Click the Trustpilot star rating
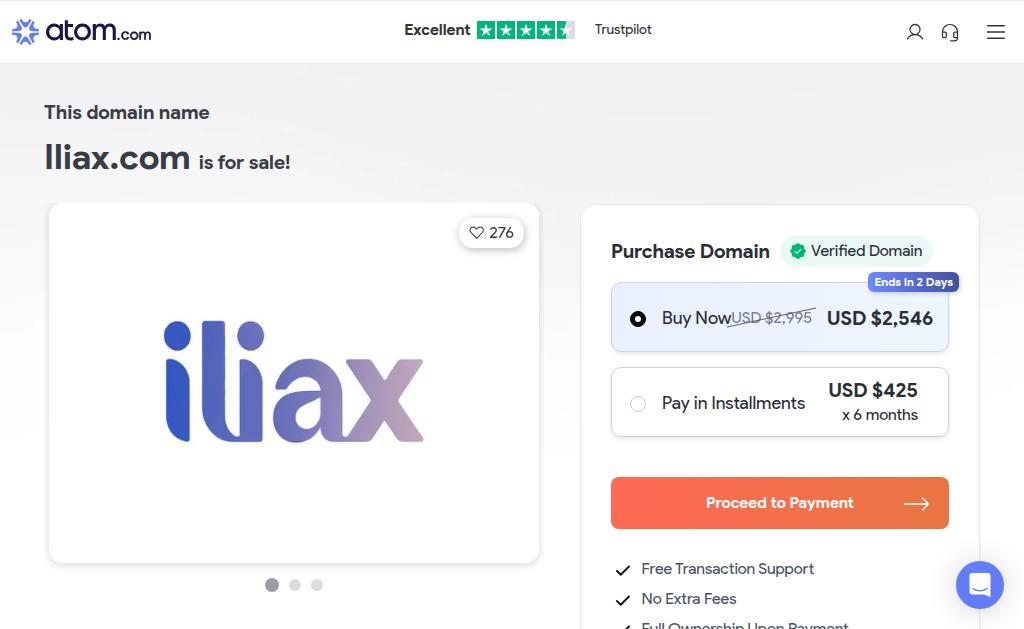Screen dimensions: 1024x629 pos(525,30)
